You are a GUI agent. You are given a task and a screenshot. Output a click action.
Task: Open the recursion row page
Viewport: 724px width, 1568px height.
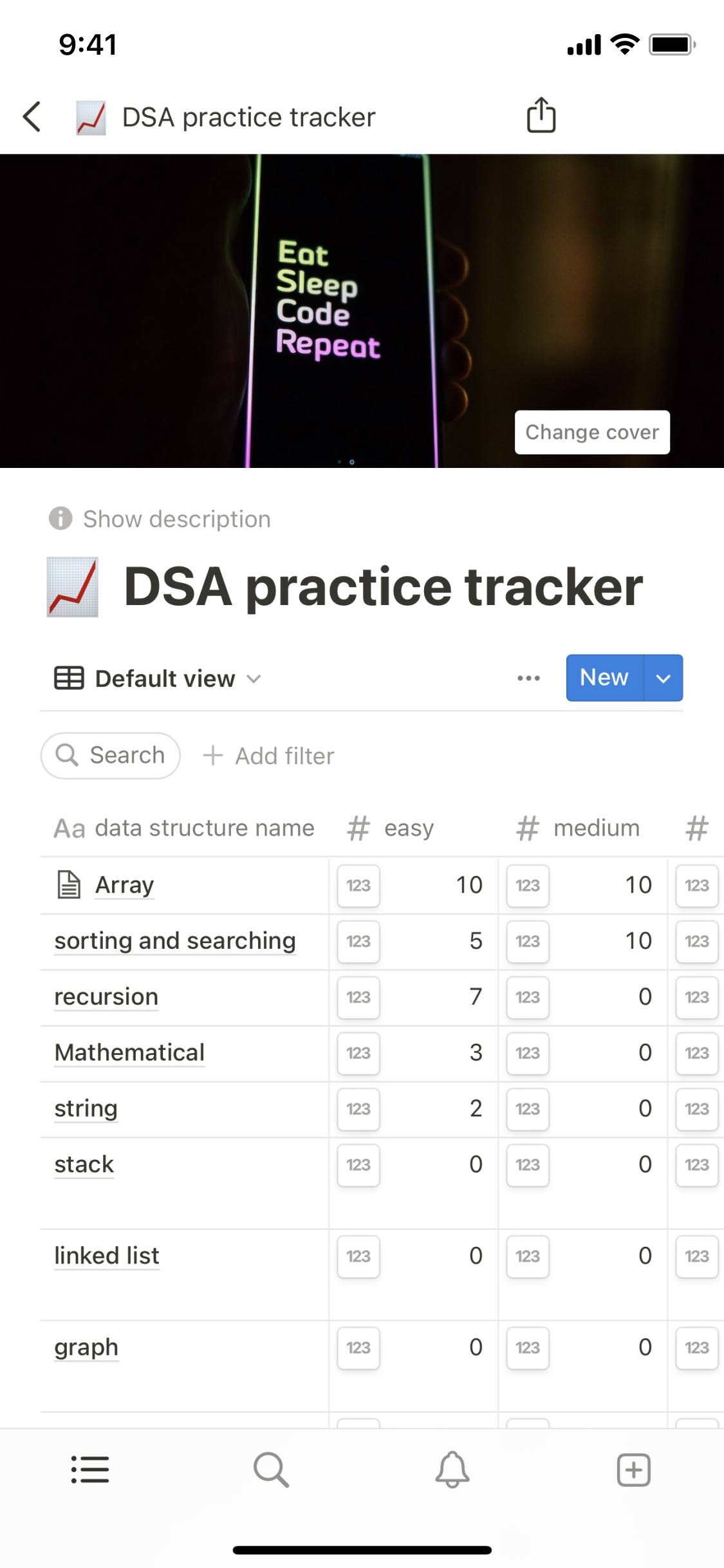tap(106, 997)
